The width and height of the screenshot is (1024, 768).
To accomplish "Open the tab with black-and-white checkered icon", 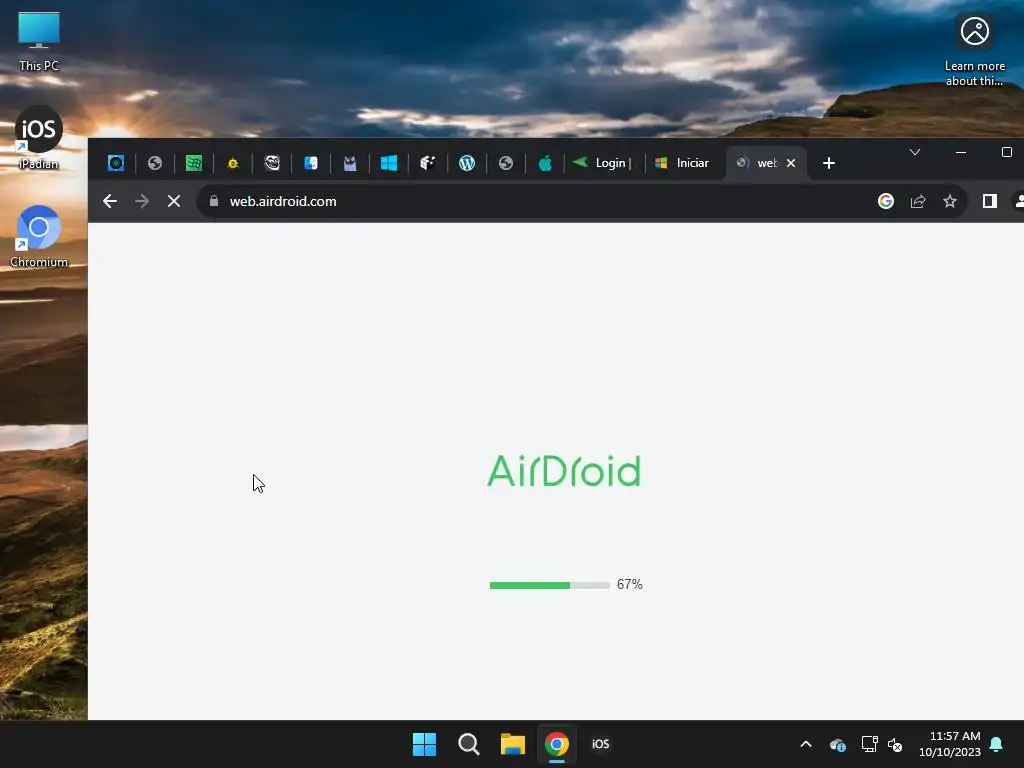I will (428, 163).
